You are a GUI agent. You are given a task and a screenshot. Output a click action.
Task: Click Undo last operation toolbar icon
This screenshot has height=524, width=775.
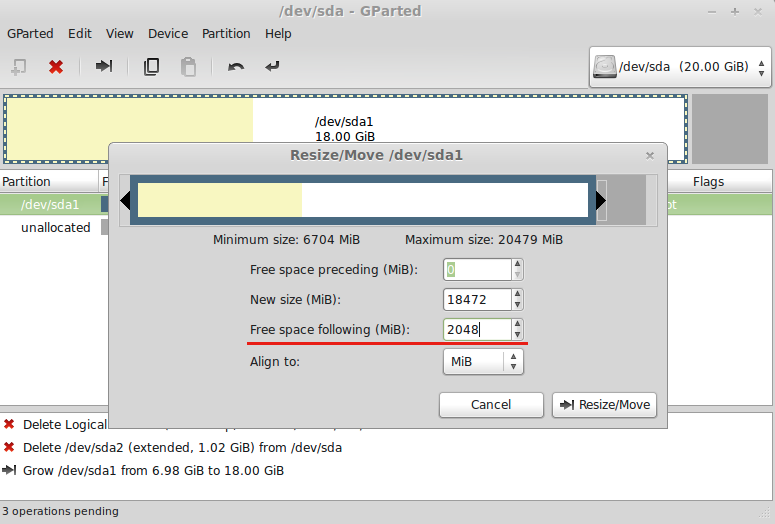tap(236, 67)
